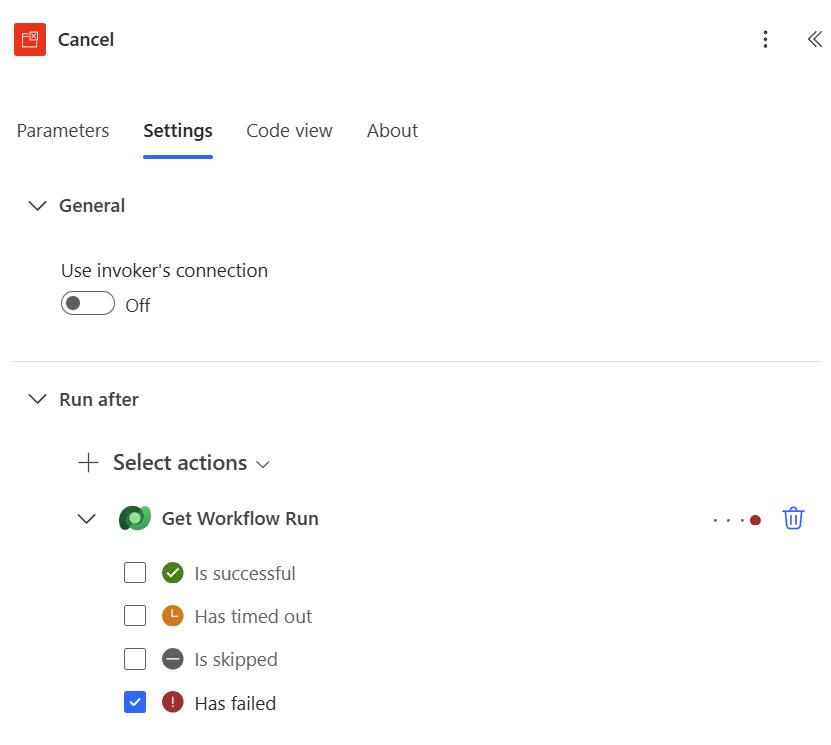Open the Select actions dropdown
This screenshot has height=745, width=831.
click(x=190, y=463)
